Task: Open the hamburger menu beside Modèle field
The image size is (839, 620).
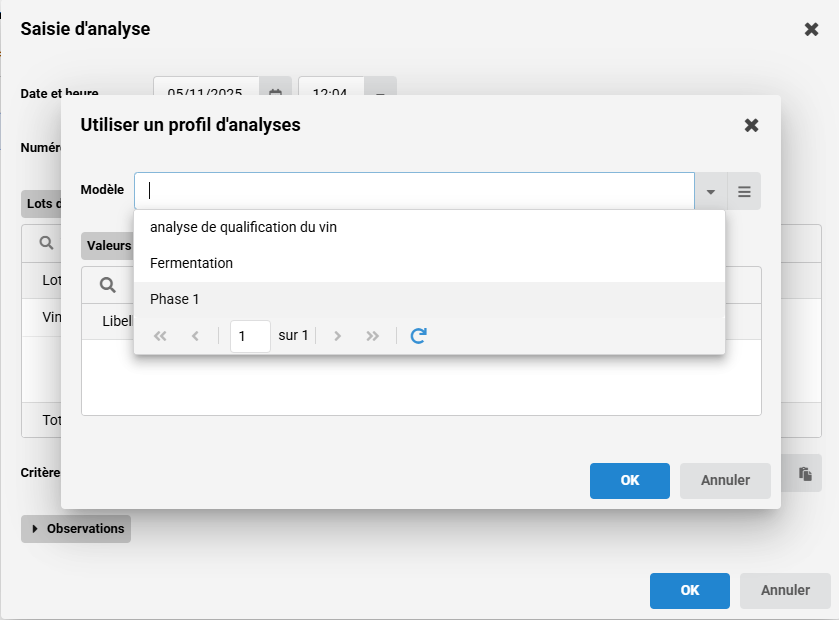Action: (744, 191)
